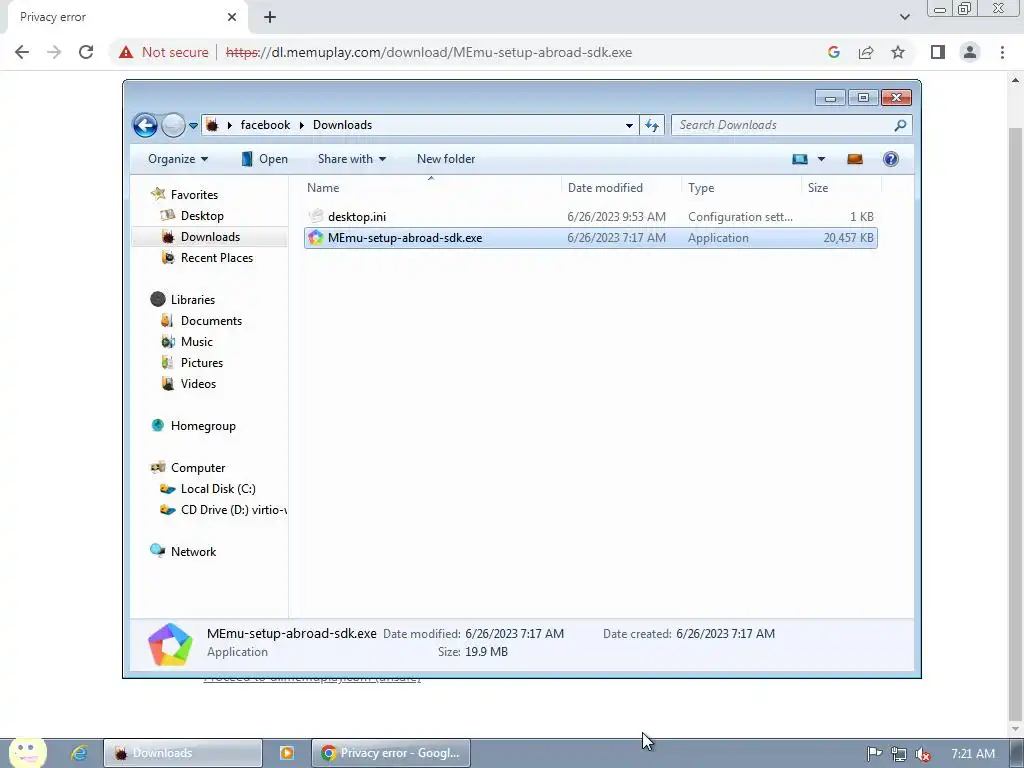The height and width of the screenshot is (768, 1024).
Task: Open Chrome profile avatar
Action: click(x=970, y=52)
